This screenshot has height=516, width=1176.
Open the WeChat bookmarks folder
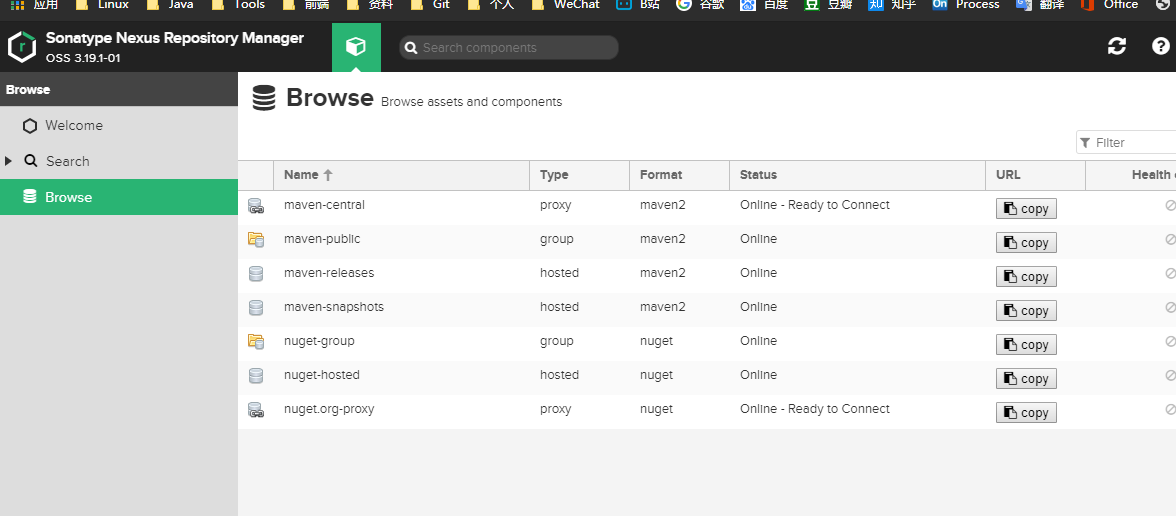point(565,5)
